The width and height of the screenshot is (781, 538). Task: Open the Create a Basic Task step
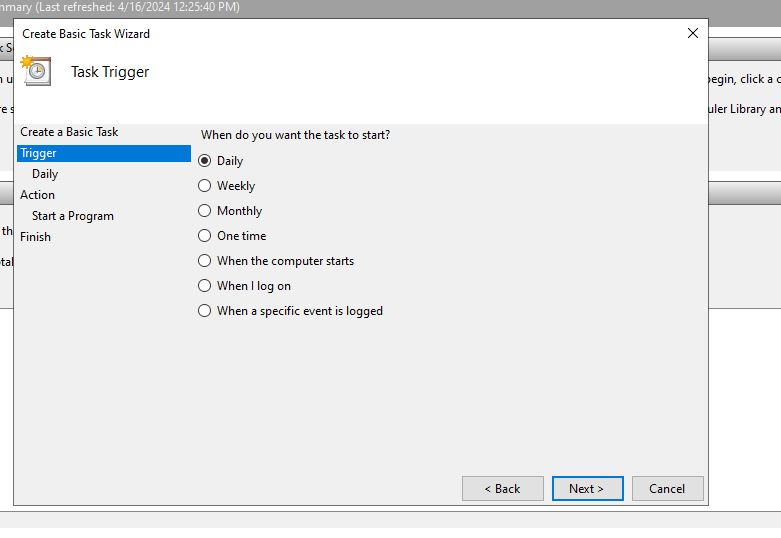coord(69,132)
